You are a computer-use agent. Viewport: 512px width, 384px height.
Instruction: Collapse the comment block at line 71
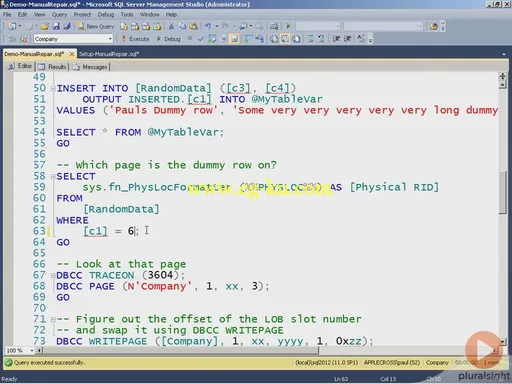coord(53,319)
